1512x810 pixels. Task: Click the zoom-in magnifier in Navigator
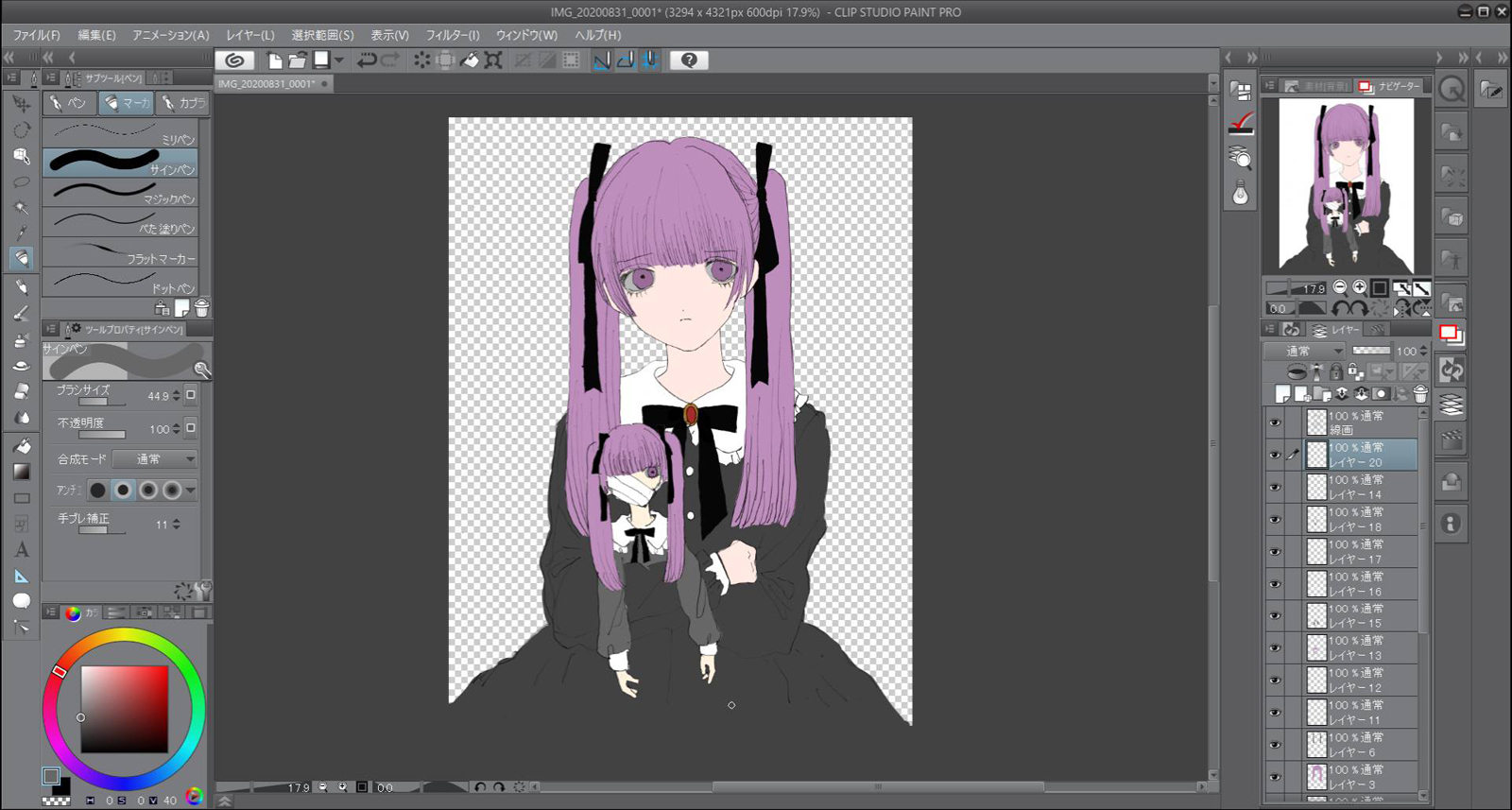[1359, 287]
